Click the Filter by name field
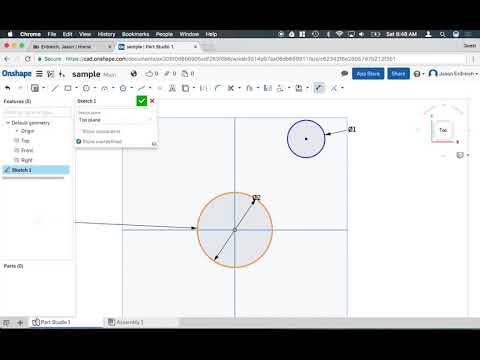Image resolution: width=480 pixels, height=360 pixels. tap(37, 112)
